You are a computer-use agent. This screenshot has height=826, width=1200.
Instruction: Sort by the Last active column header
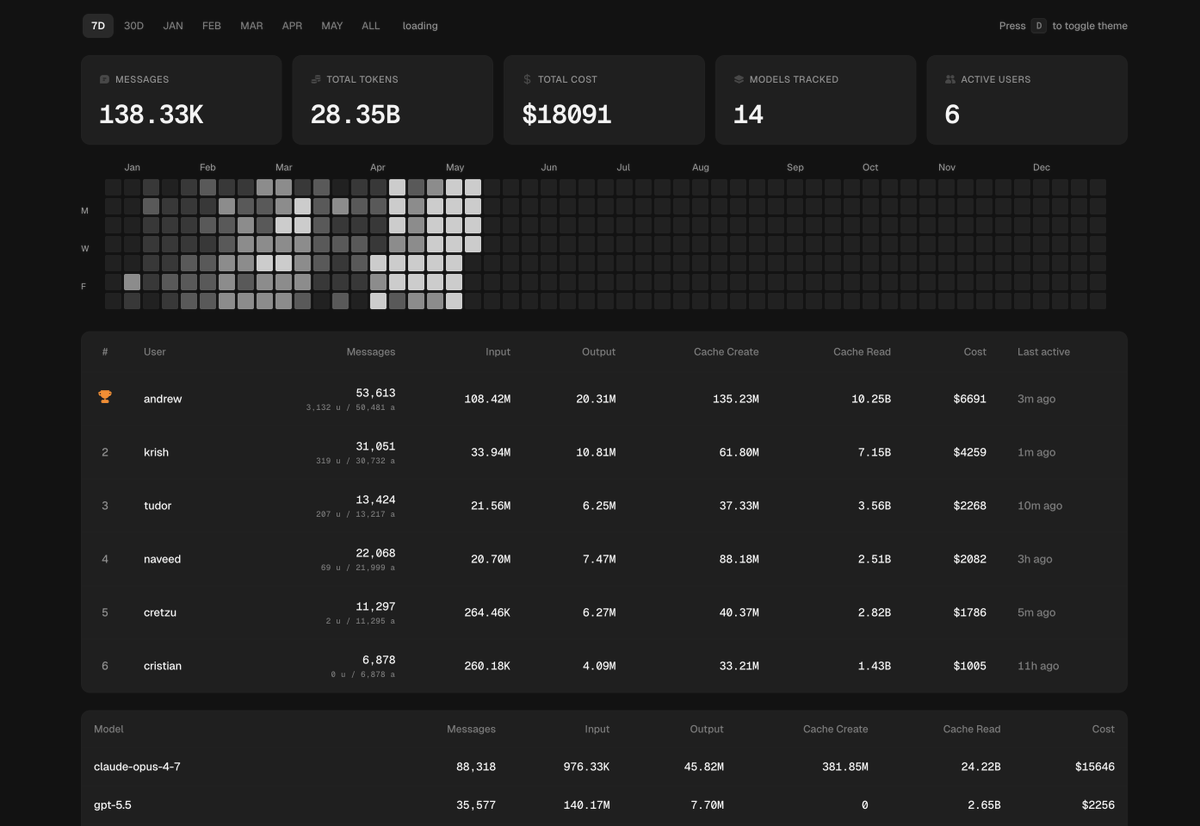click(x=1043, y=352)
